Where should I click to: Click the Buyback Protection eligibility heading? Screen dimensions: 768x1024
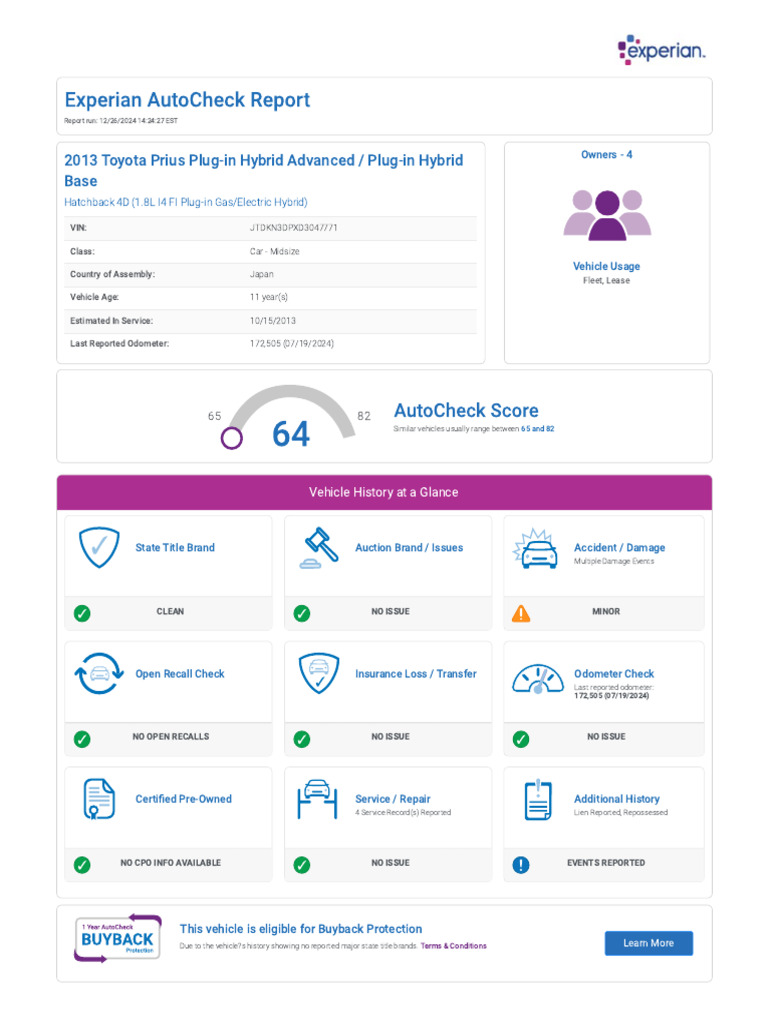[301, 929]
